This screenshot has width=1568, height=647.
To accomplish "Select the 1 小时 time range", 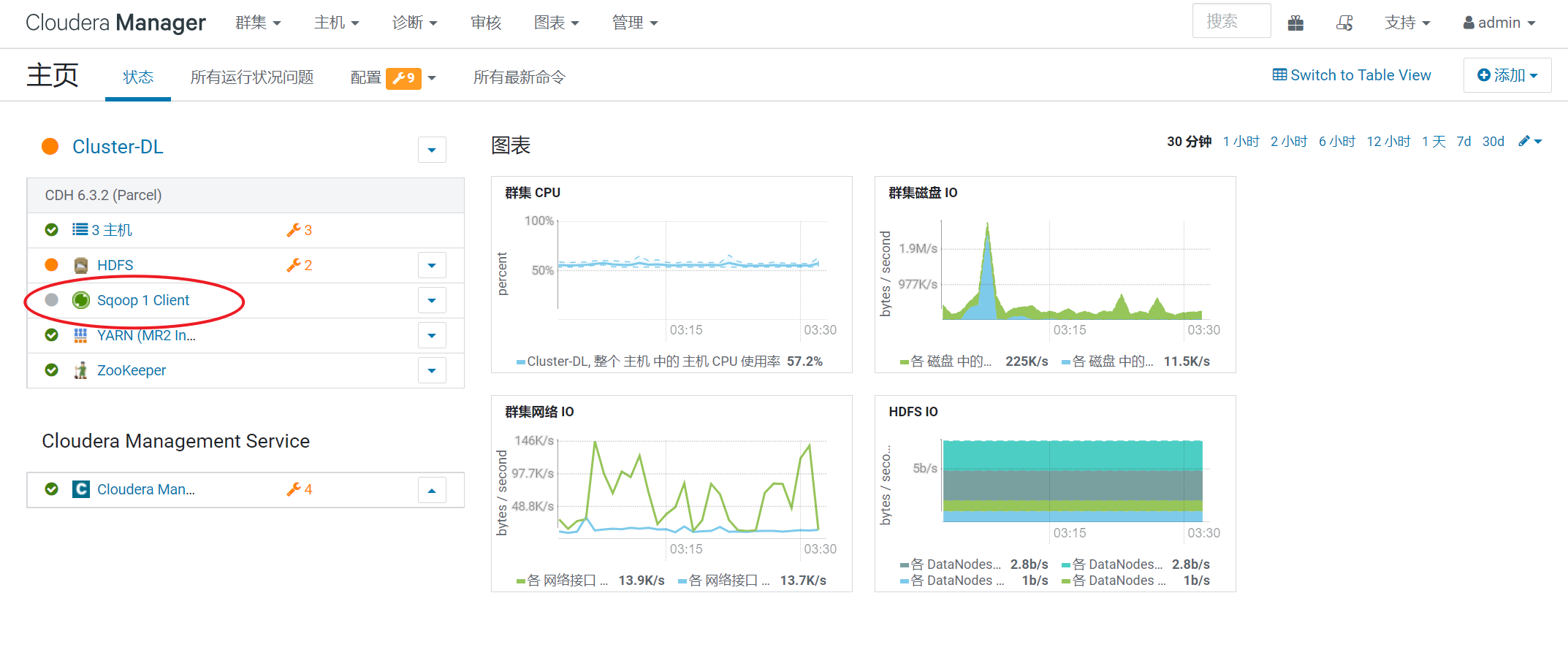I will (x=1241, y=141).
